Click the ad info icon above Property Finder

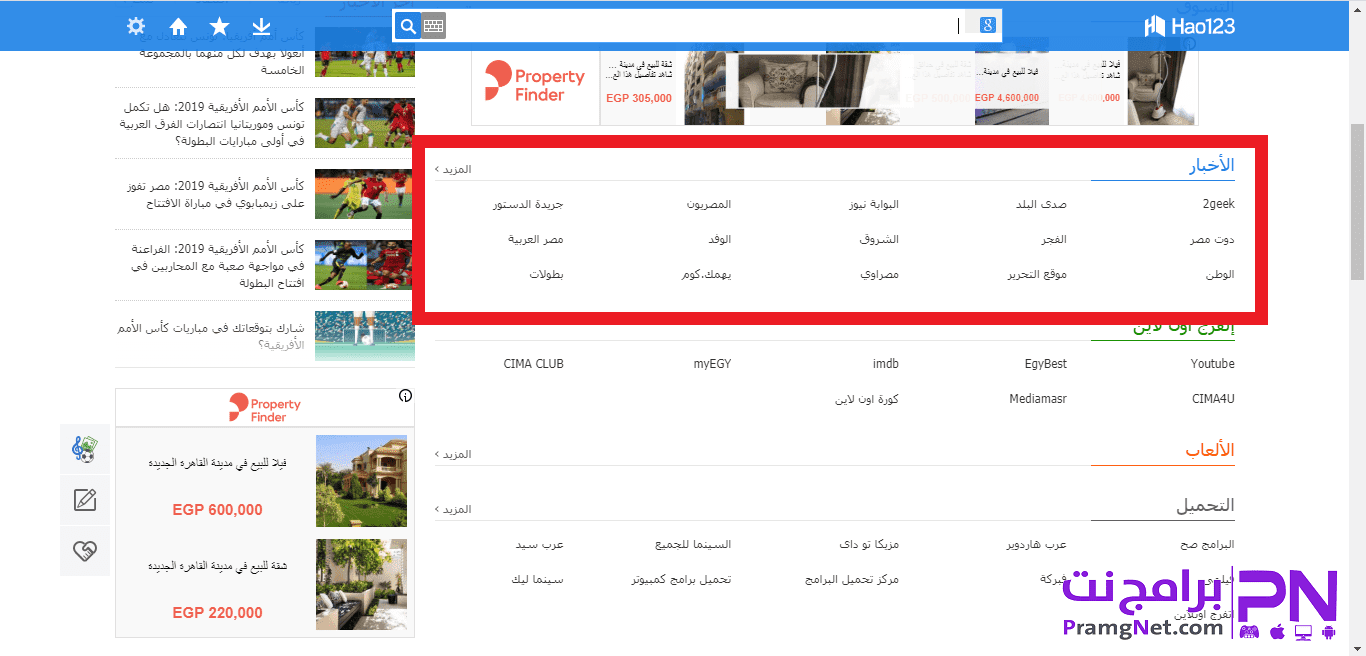click(x=405, y=396)
